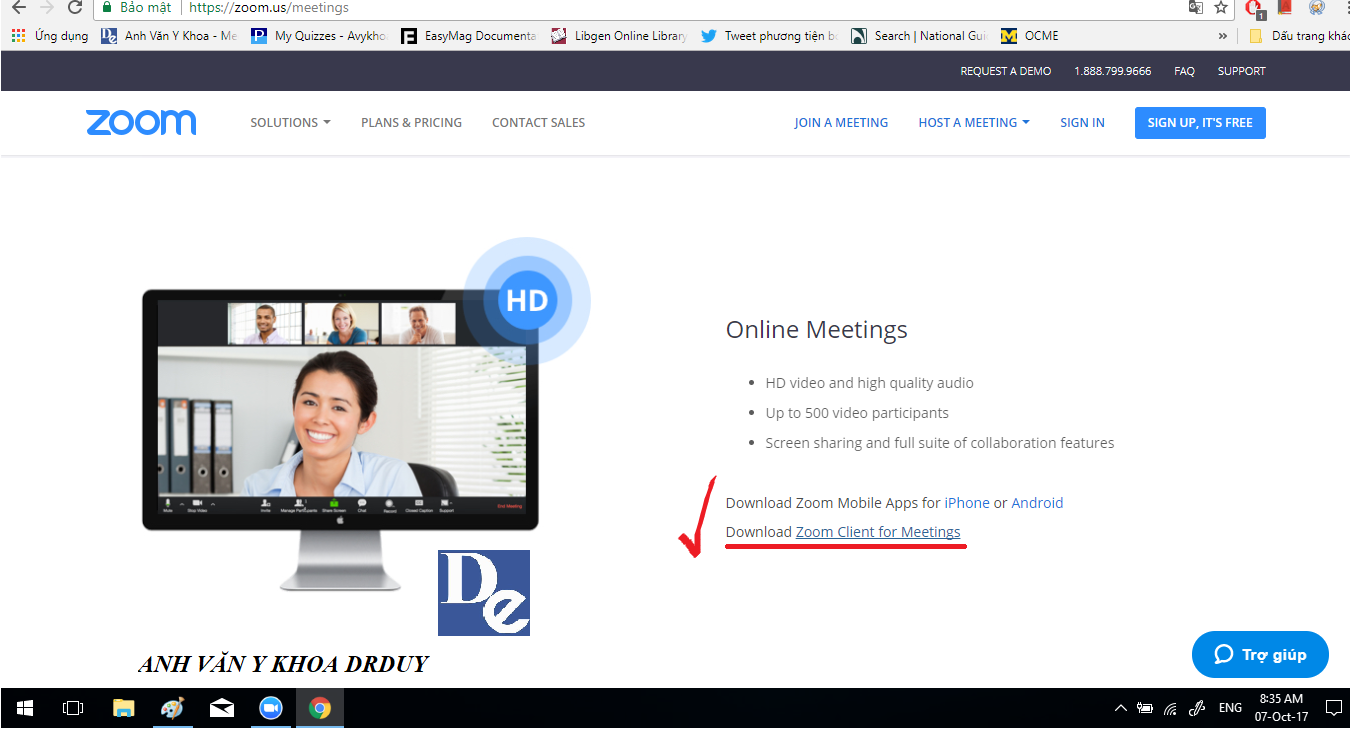Show hidden system tray icons

(x=1121, y=708)
